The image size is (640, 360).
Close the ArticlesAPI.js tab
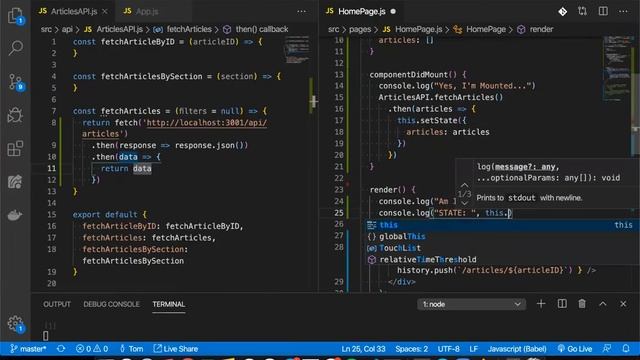[x=105, y=11]
